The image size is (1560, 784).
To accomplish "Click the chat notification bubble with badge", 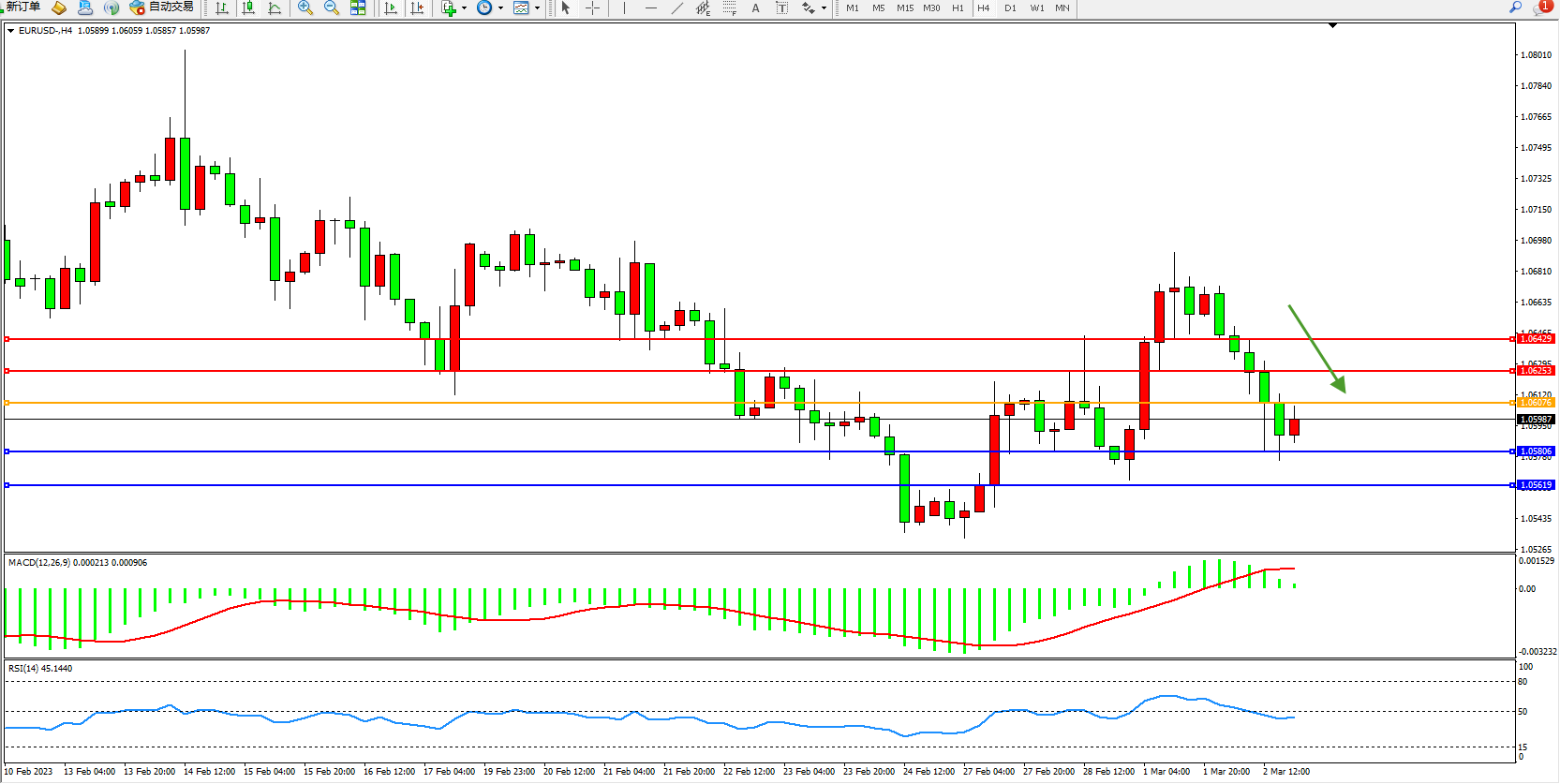I will [x=1541, y=7].
